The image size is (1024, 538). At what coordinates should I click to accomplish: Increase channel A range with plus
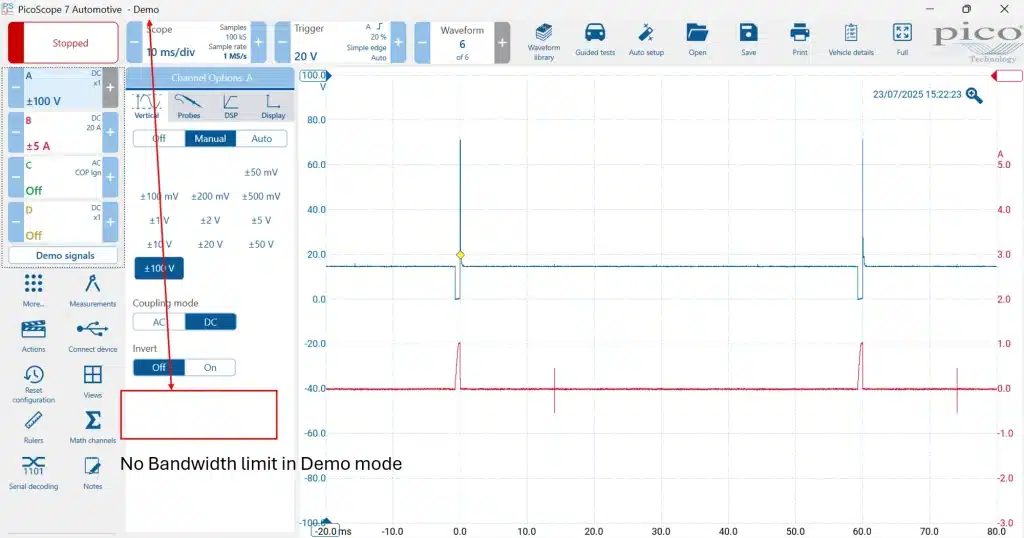[110, 87]
